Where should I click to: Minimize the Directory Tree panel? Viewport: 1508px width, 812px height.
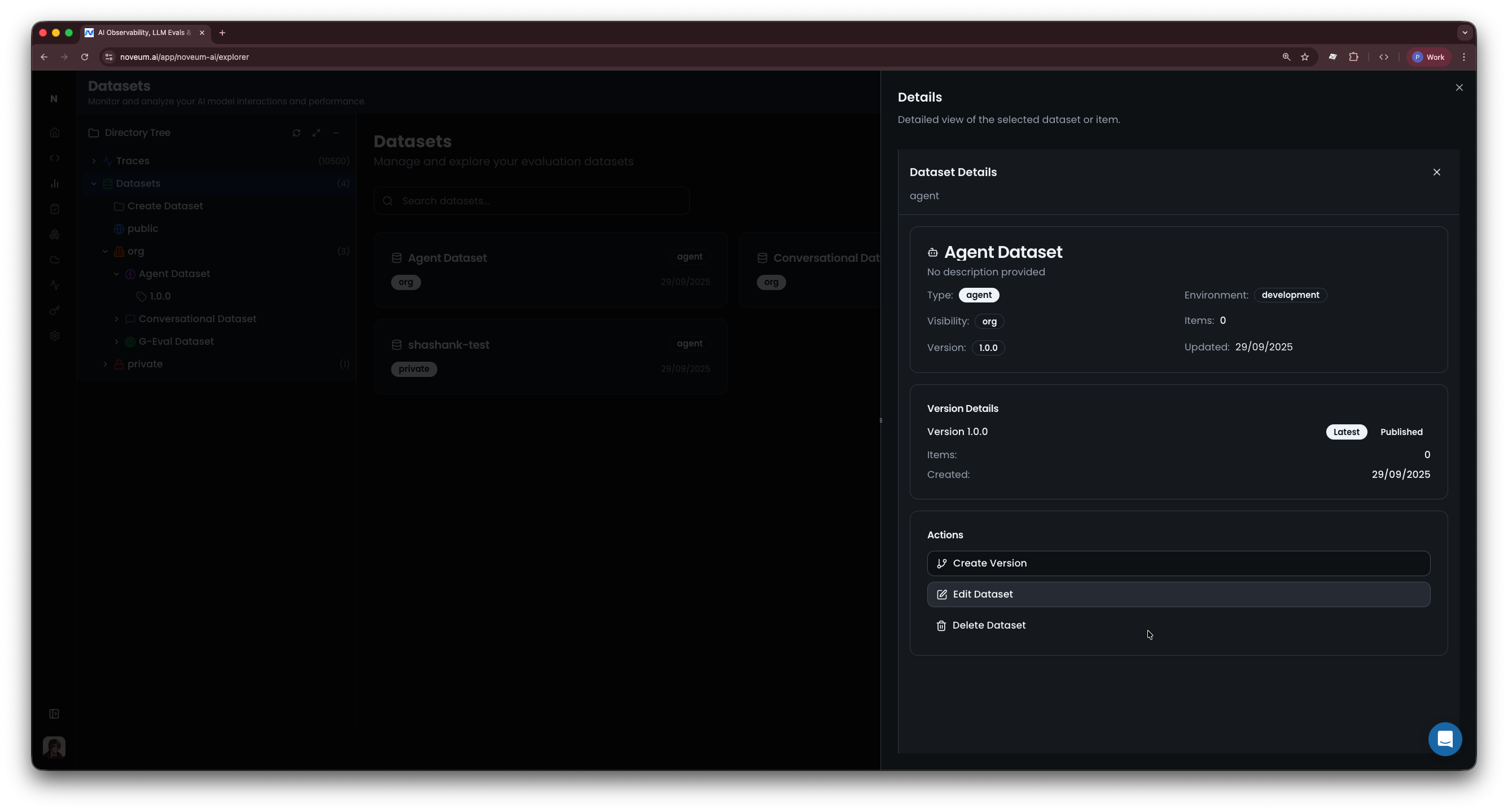click(336, 133)
